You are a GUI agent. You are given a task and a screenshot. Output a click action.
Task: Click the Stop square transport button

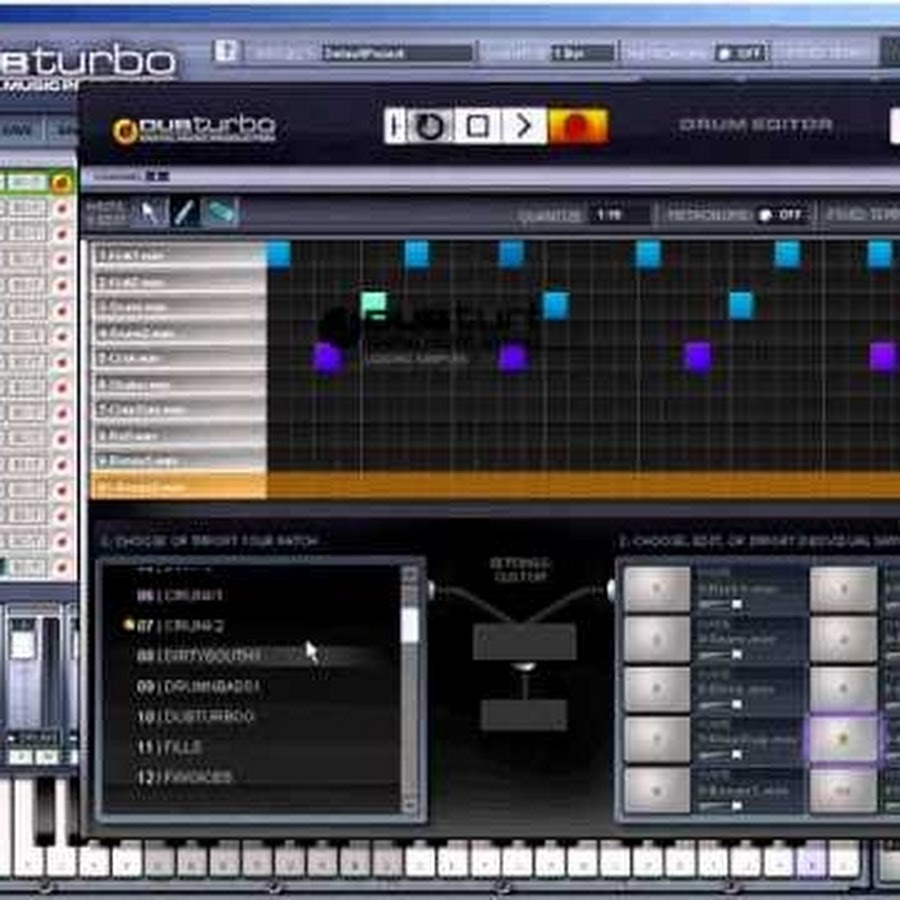pyautogui.click(x=478, y=126)
